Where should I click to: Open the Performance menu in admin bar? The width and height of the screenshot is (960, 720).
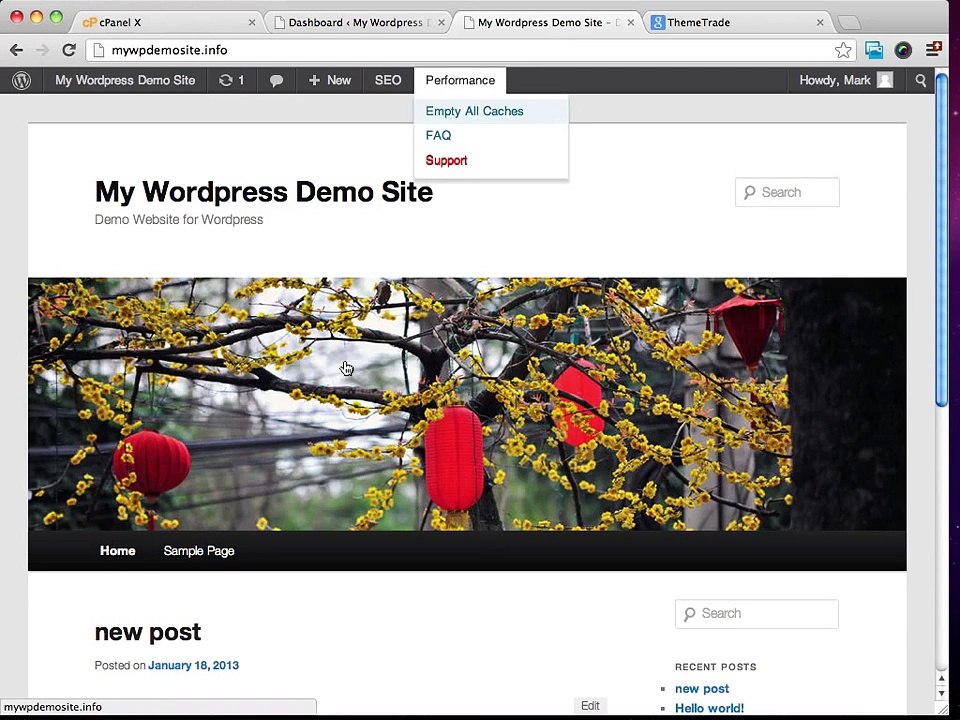460,80
